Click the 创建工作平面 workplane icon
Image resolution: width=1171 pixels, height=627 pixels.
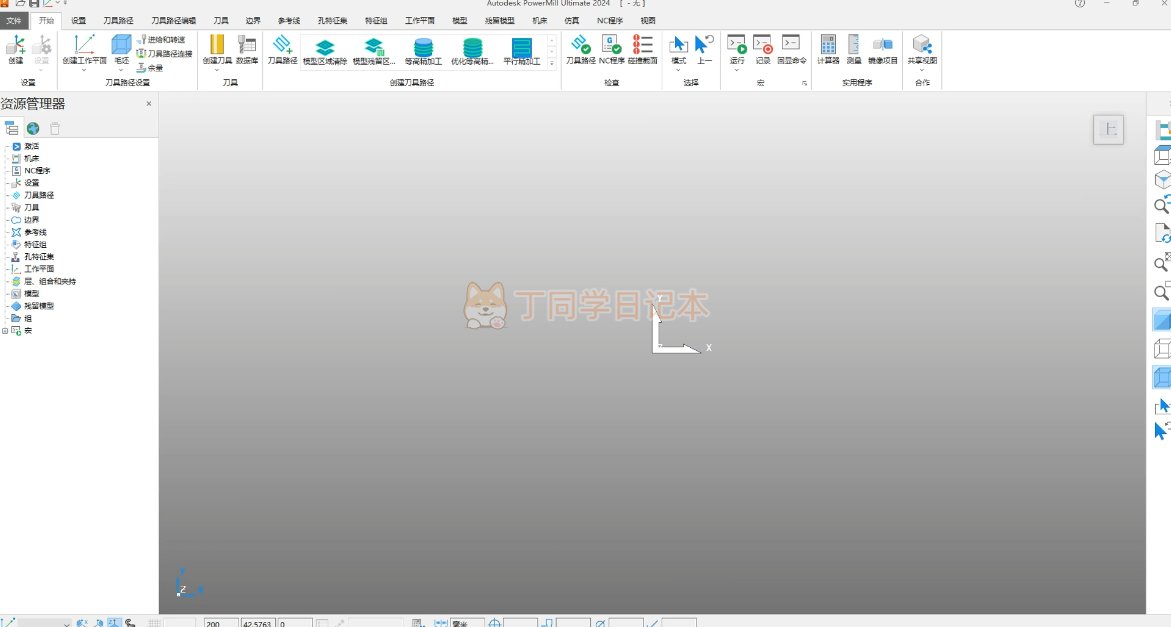[x=84, y=49]
